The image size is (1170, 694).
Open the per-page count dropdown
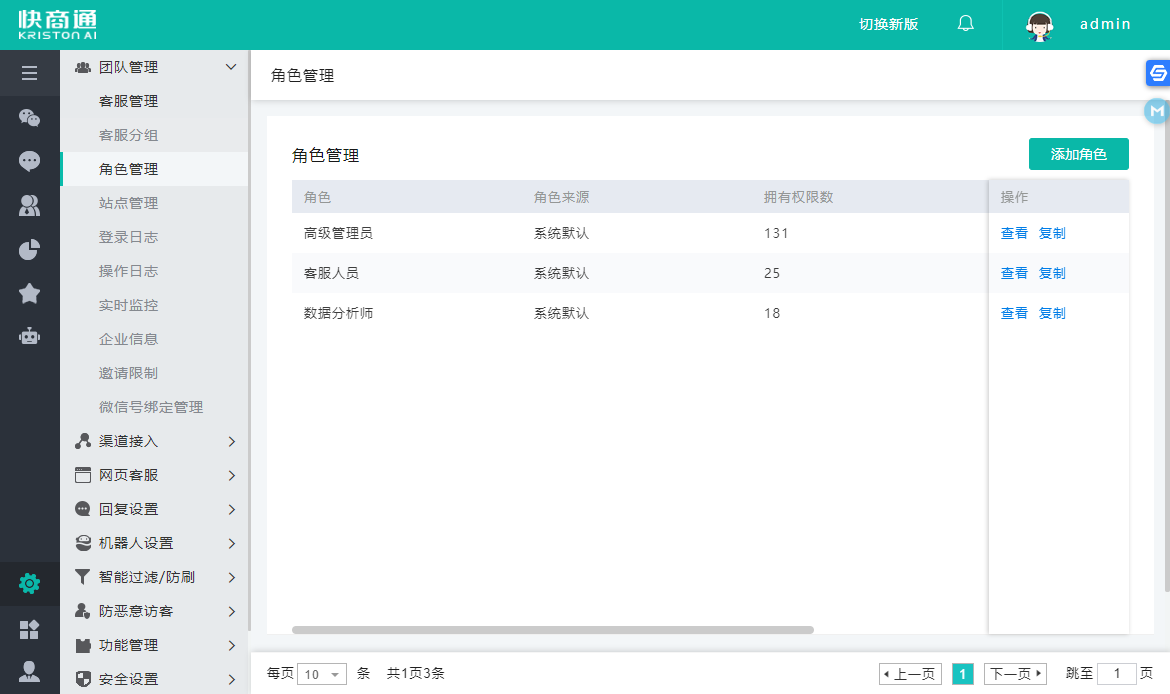pyautogui.click(x=322, y=674)
